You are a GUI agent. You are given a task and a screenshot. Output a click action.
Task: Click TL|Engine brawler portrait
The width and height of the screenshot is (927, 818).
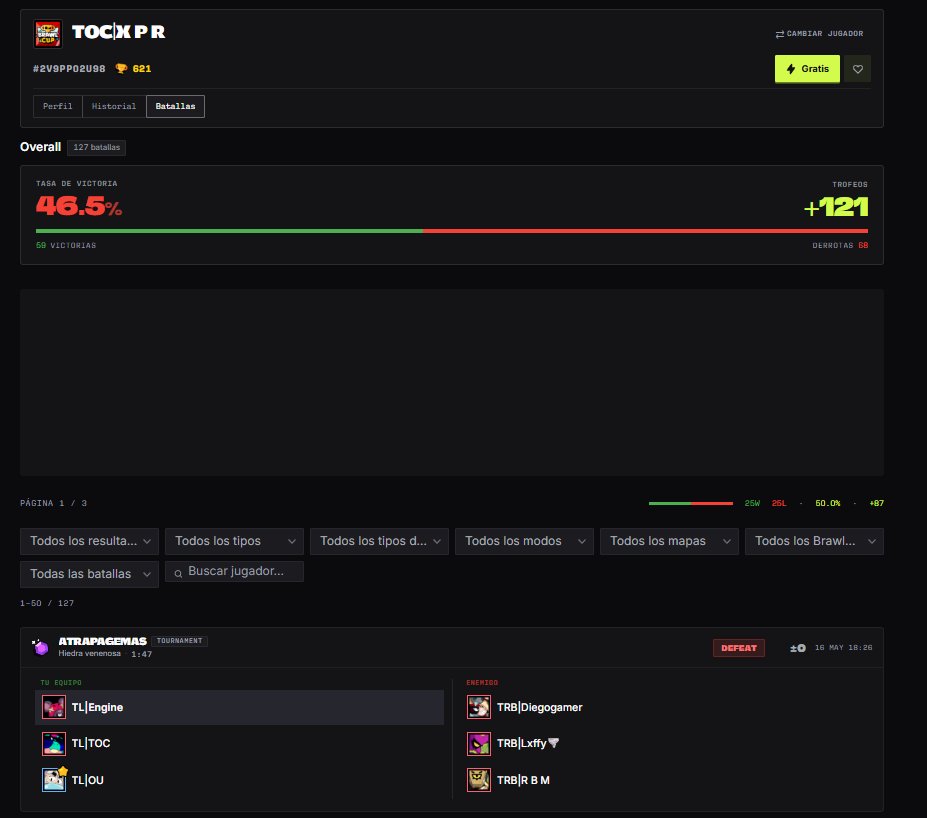click(x=54, y=707)
